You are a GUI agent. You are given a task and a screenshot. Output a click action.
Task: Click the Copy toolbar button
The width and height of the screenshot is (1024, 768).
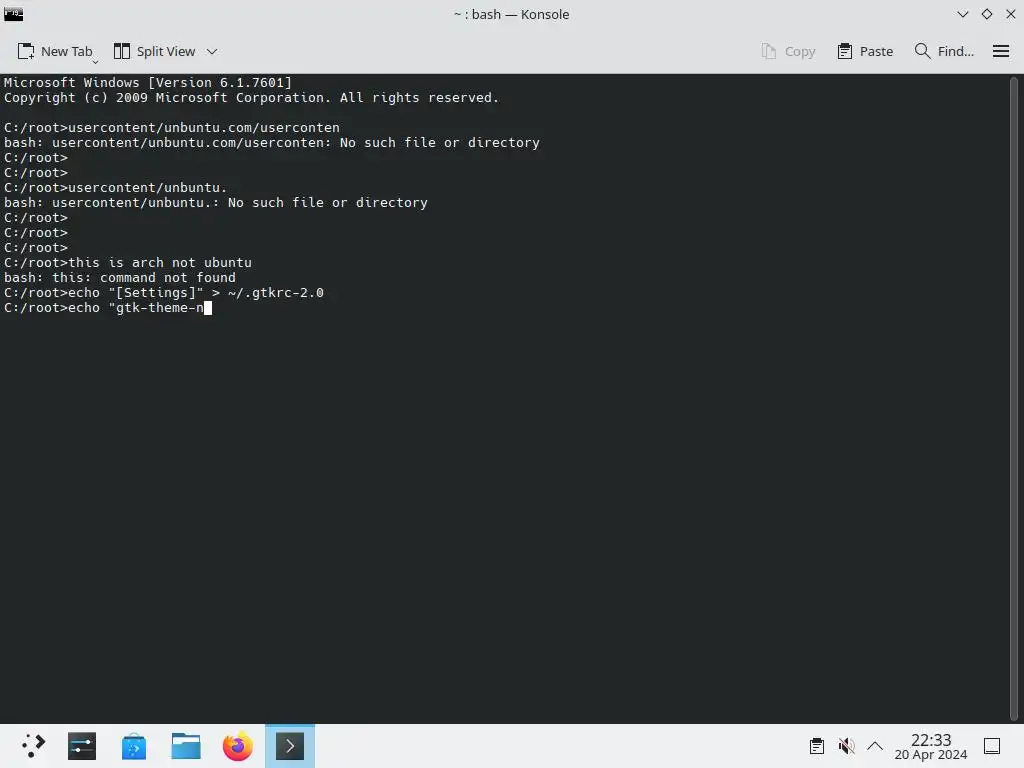tap(788, 52)
